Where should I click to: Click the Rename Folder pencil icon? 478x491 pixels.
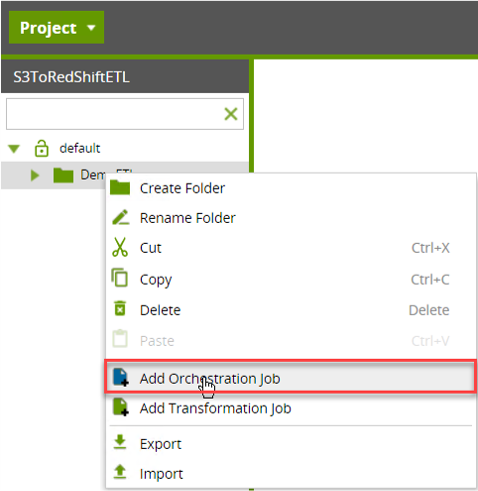tap(121, 217)
